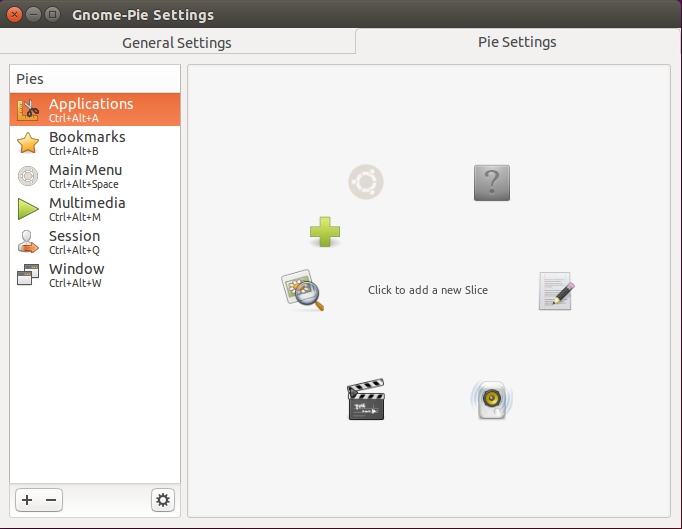The width and height of the screenshot is (682, 529).
Task: Click the Ctrl+Alt+Q shortcut text
Action: click(x=74, y=251)
